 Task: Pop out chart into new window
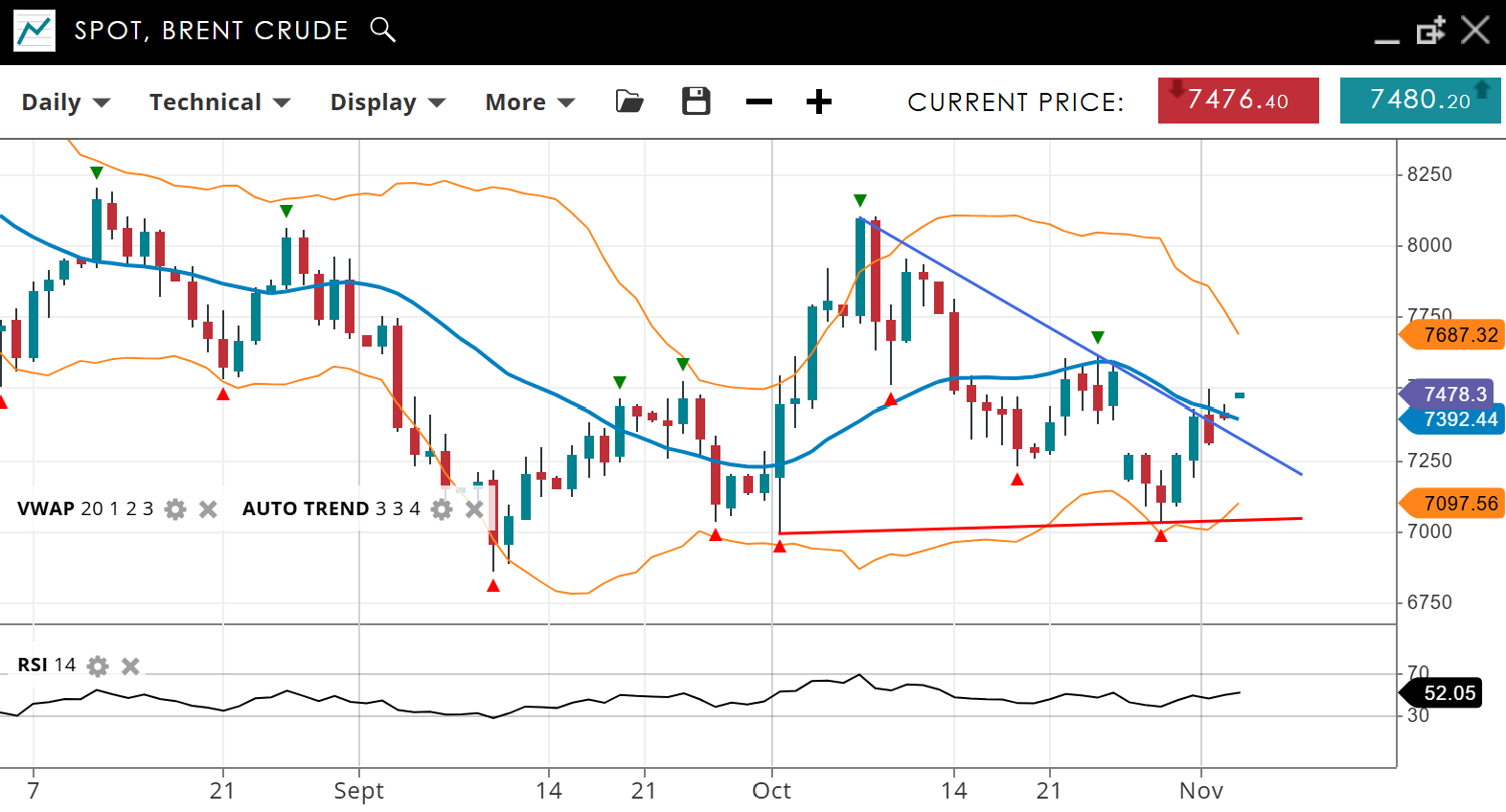[1430, 31]
